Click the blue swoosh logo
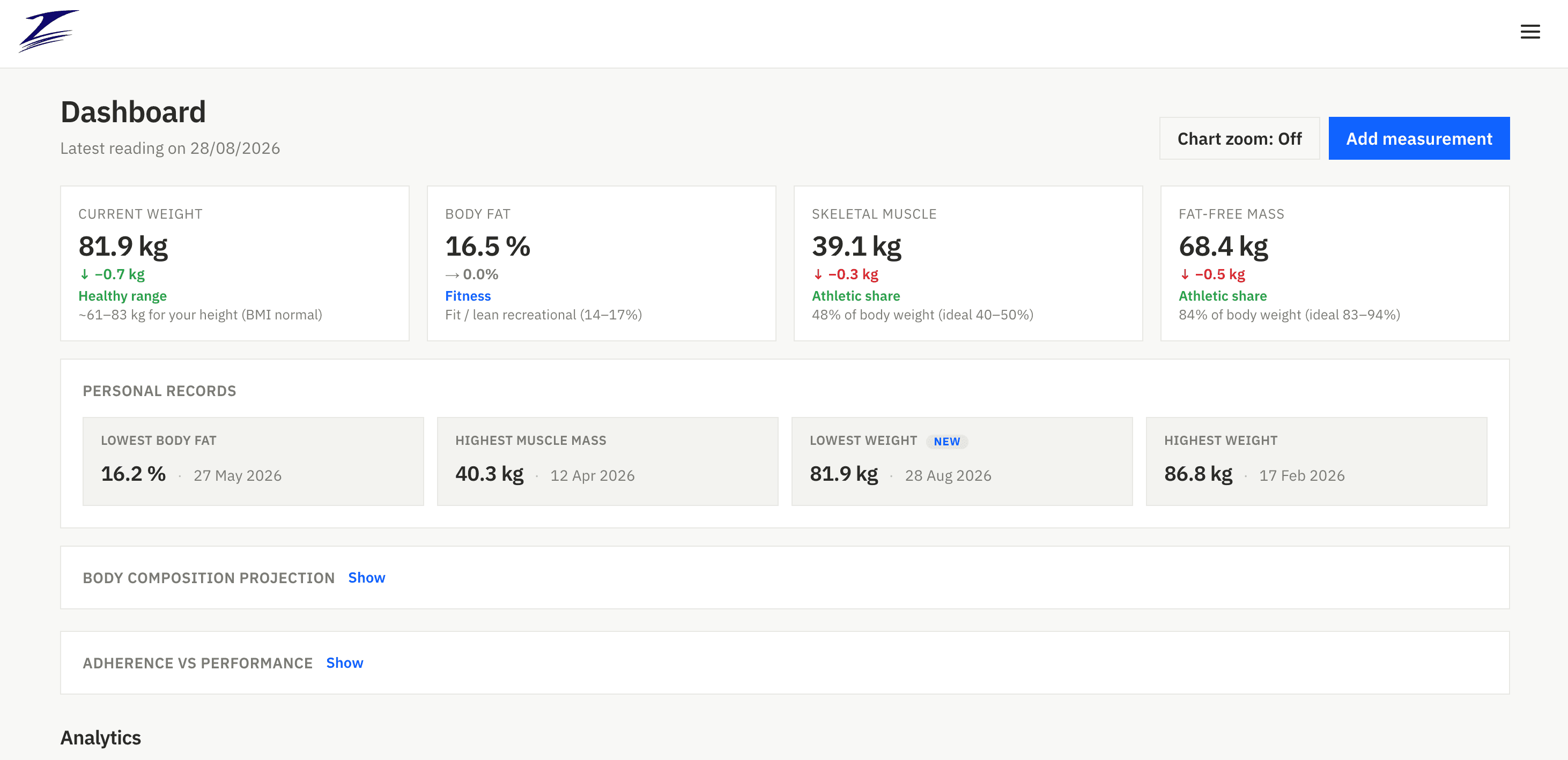1568x760 pixels. [49, 31]
